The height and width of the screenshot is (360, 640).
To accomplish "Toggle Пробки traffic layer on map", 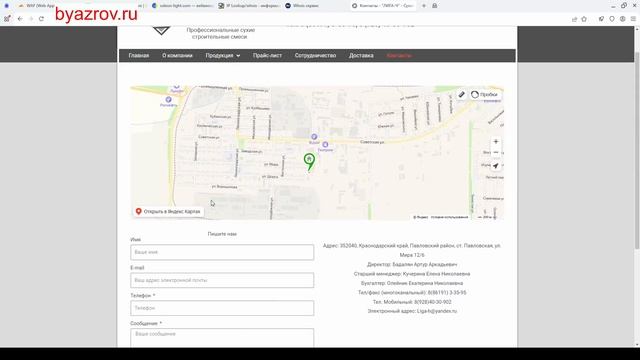I will tap(484, 94).
